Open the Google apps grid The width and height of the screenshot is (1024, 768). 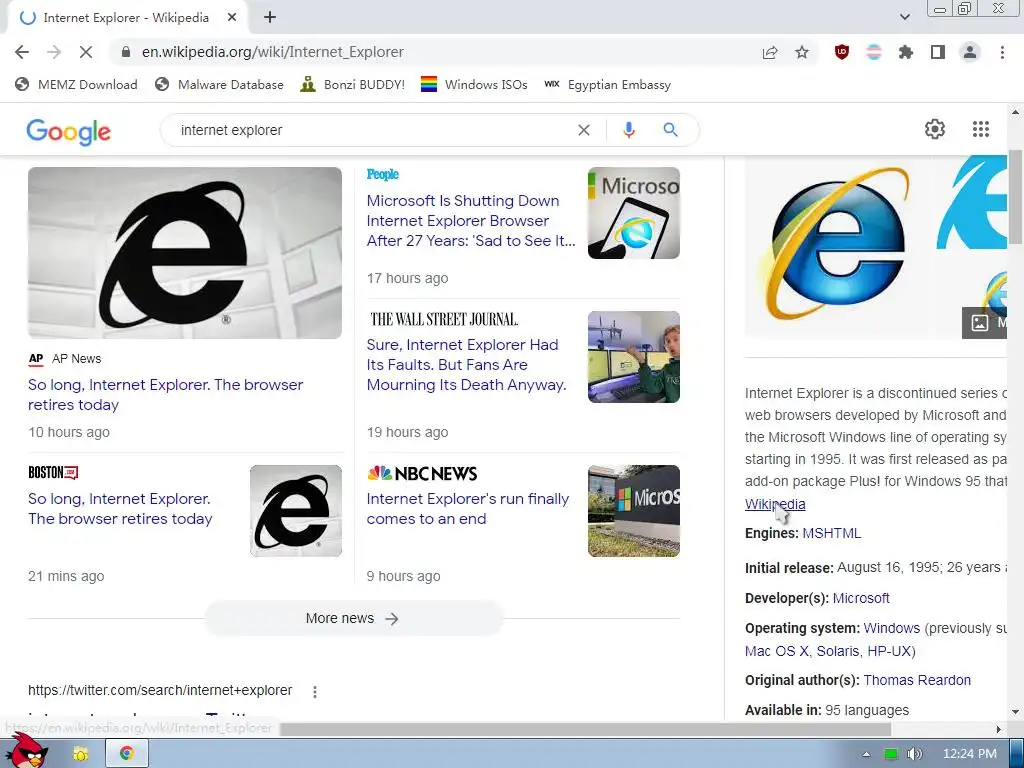(980, 129)
